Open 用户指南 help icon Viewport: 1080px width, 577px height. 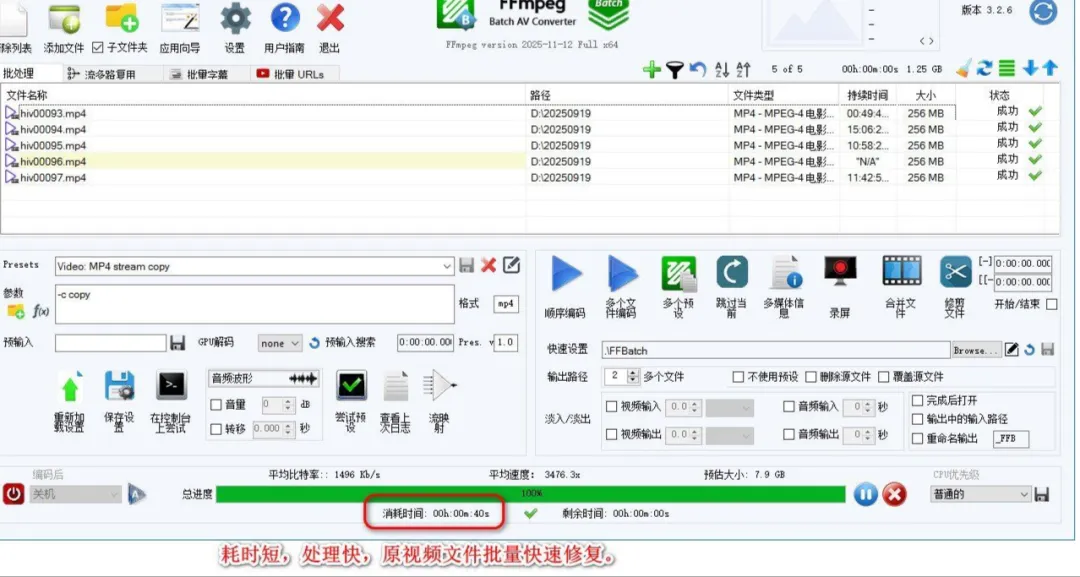pos(284,19)
